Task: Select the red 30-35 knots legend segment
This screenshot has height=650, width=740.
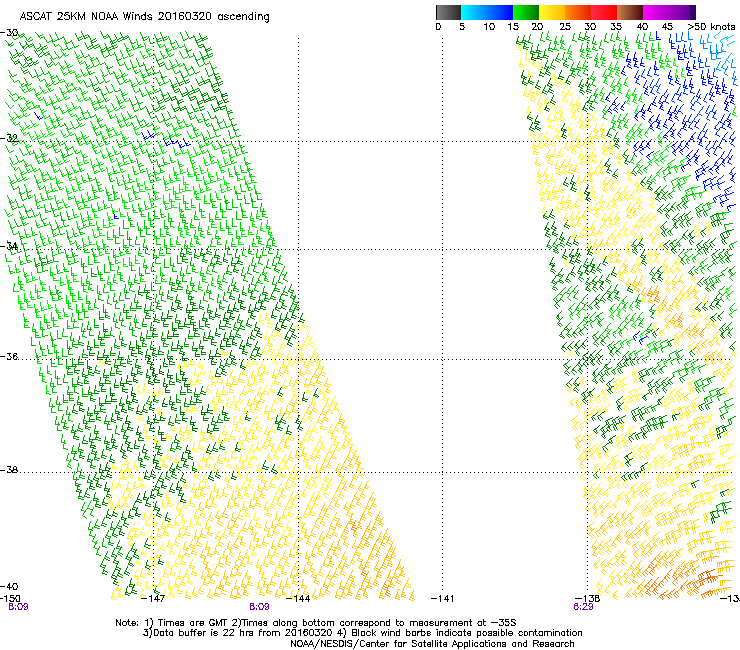Action: tap(604, 12)
